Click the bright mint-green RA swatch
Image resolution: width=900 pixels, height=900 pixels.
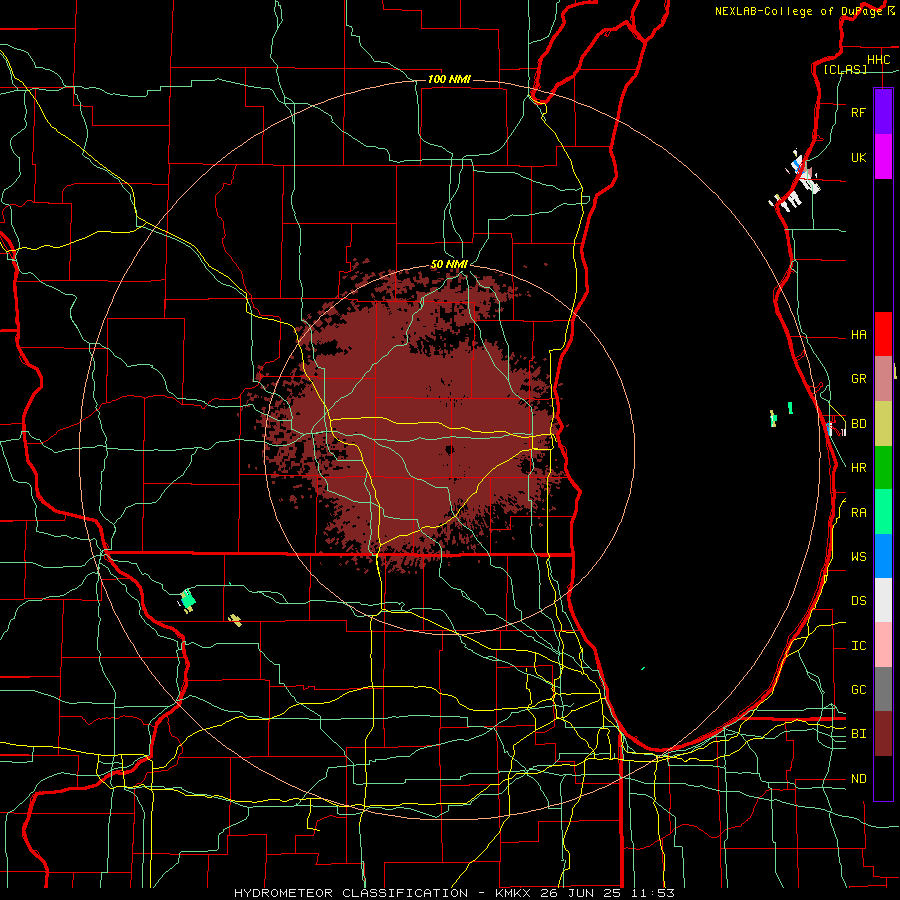(x=883, y=512)
